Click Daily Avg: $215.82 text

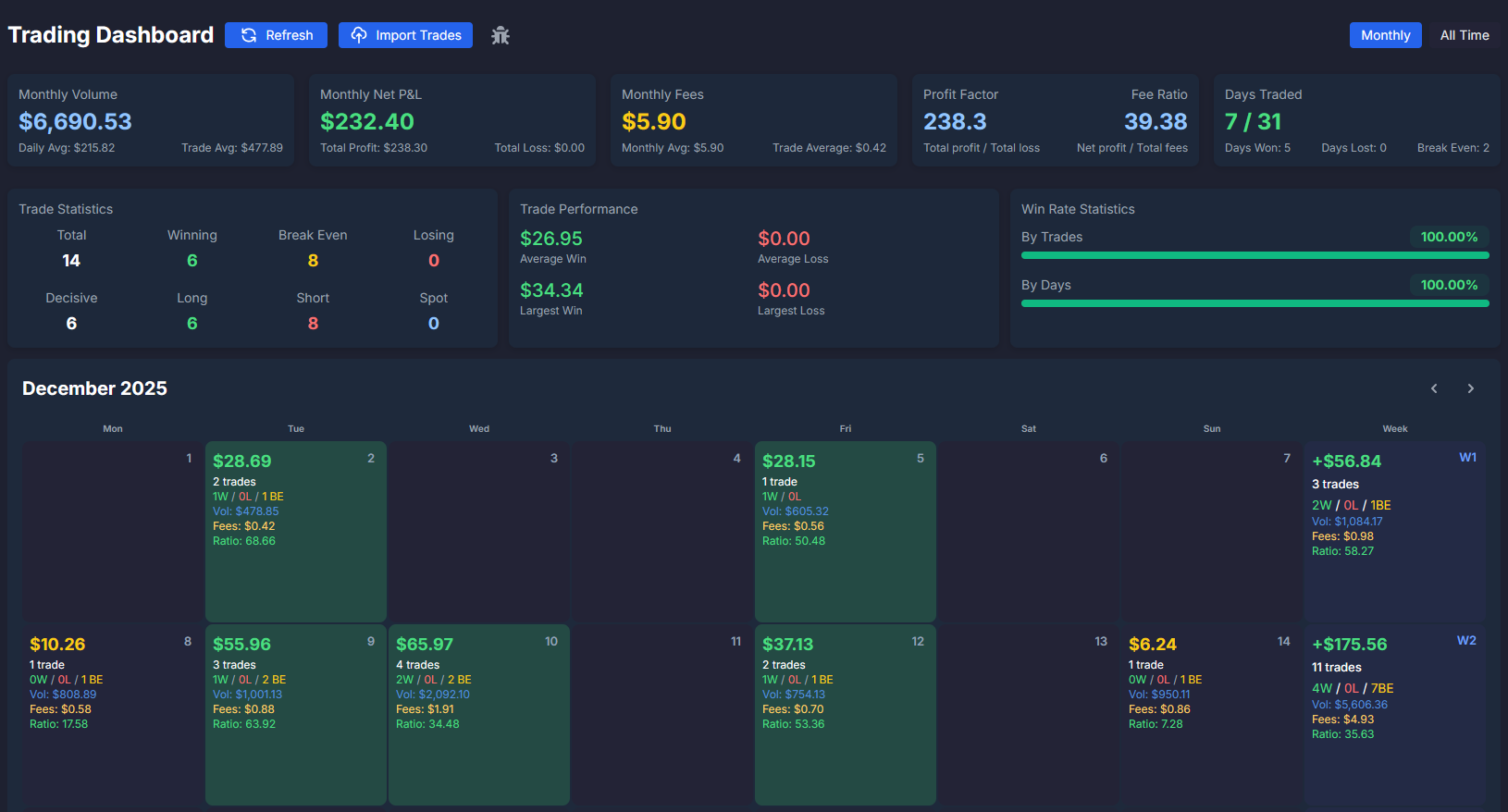tap(67, 148)
